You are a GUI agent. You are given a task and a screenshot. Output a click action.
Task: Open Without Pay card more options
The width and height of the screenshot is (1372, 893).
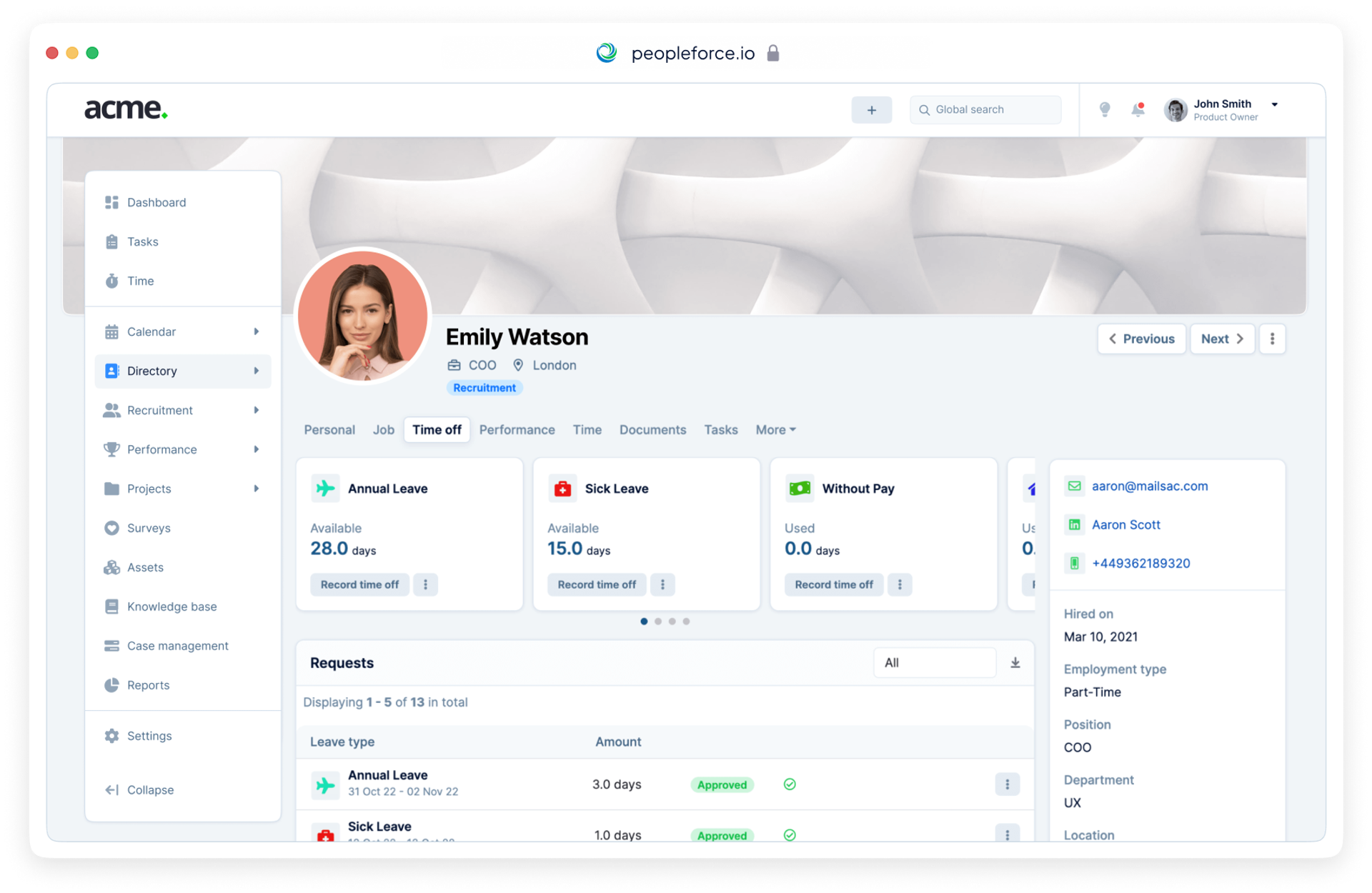[x=900, y=584]
